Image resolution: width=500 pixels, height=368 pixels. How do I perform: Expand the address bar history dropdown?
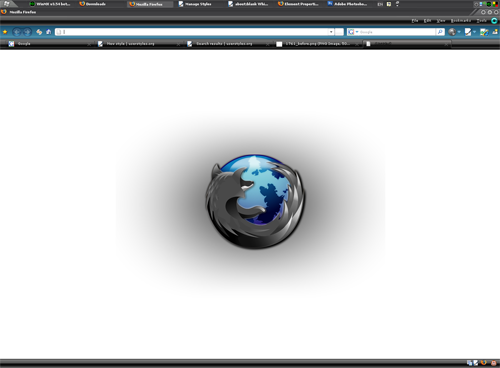click(x=331, y=32)
